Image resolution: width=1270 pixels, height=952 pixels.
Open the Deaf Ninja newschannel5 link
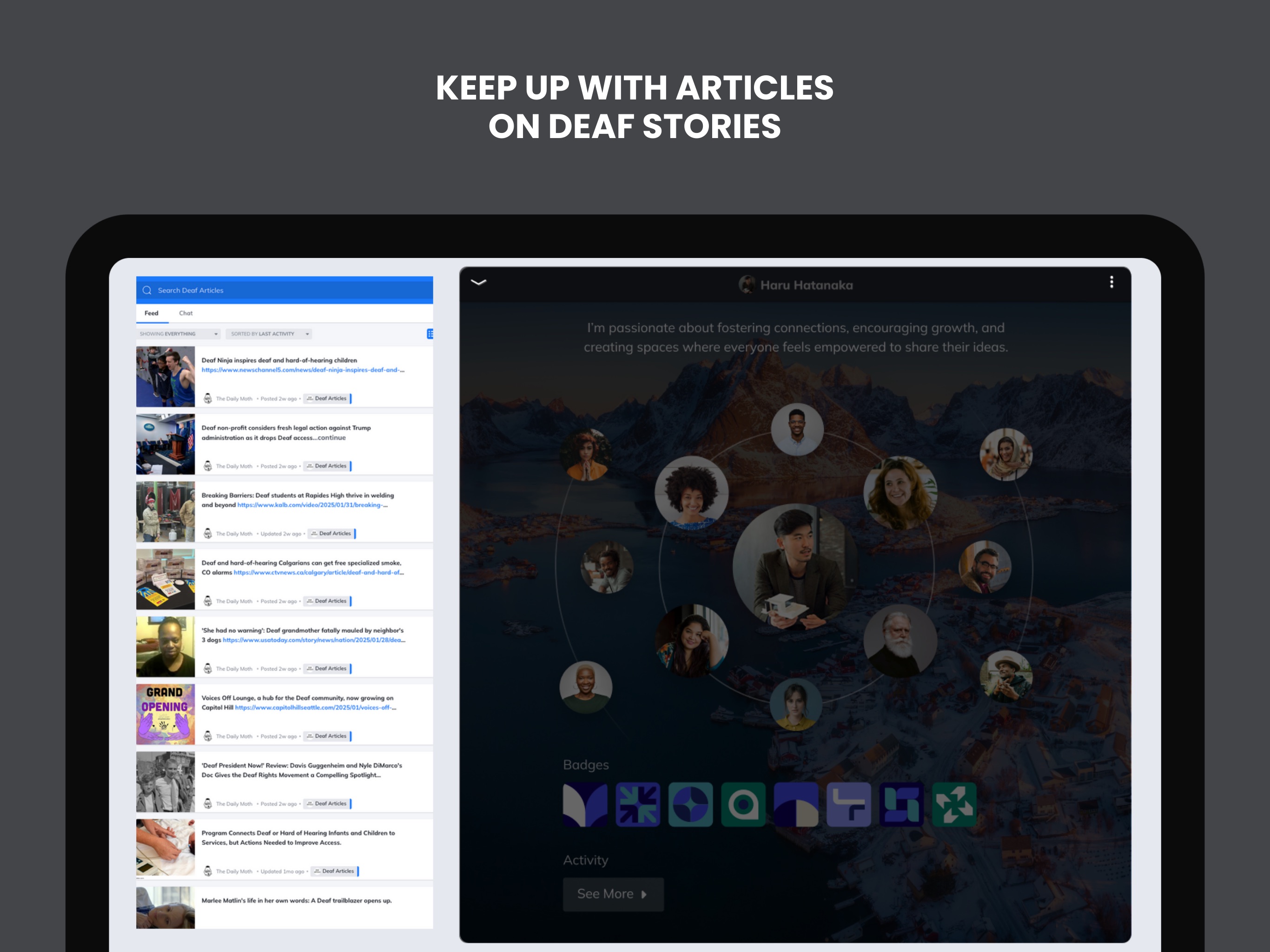coord(303,370)
